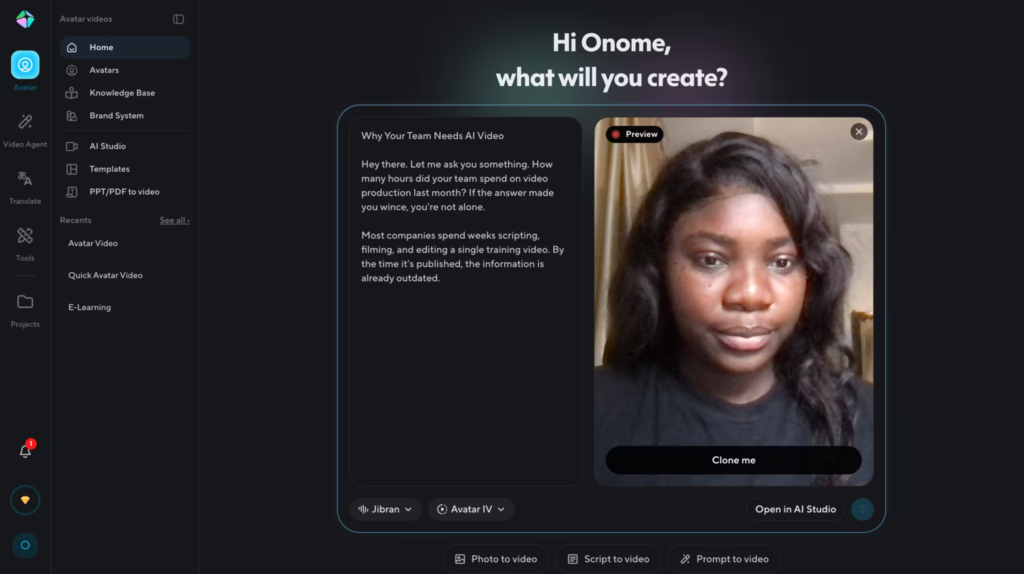Collapse the sidebar panel
This screenshot has height=574, width=1024.
178,20
